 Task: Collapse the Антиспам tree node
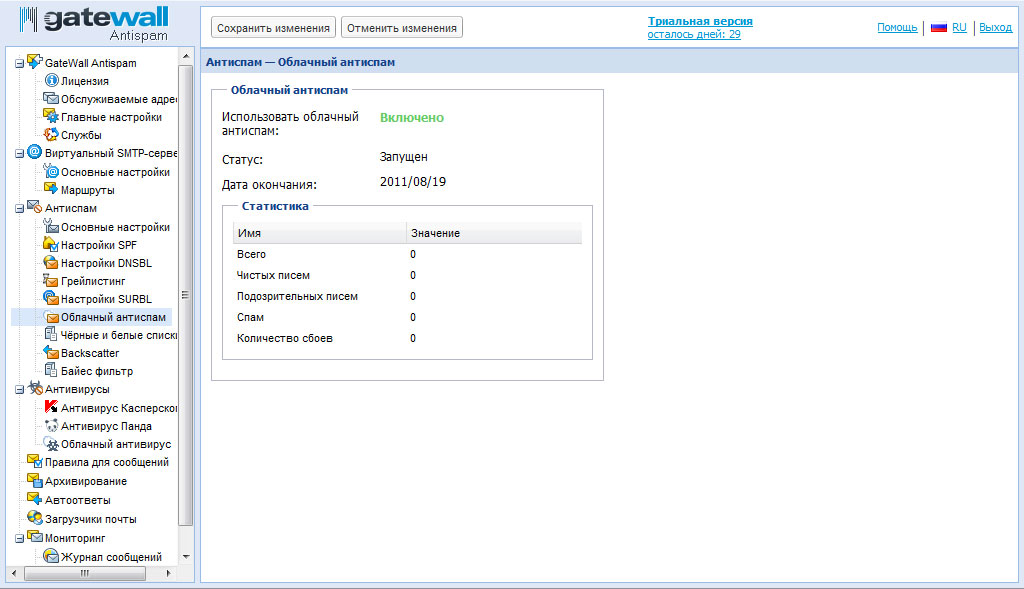(20, 208)
